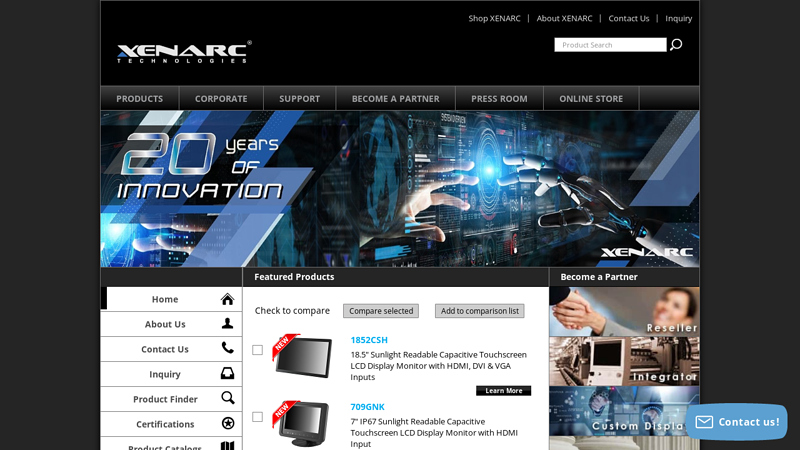Open the 709GNK monitor thumbnail
The height and width of the screenshot is (450, 800).
[302, 423]
